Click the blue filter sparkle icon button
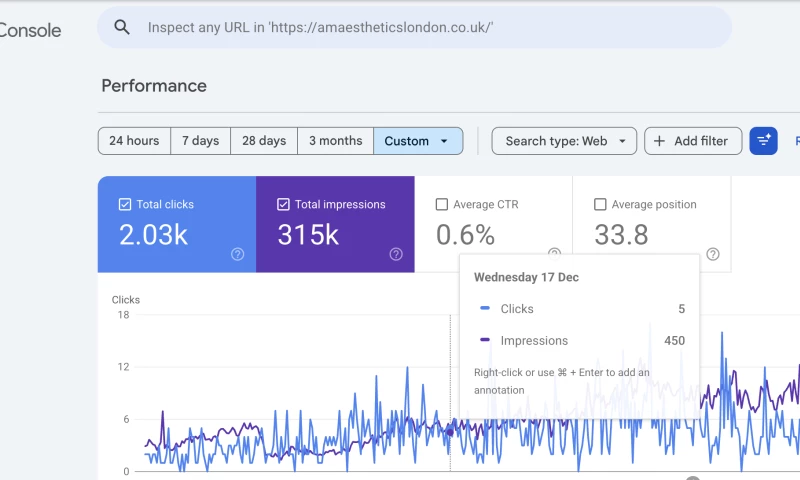Viewport: 800px width, 480px height. pyautogui.click(x=763, y=141)
